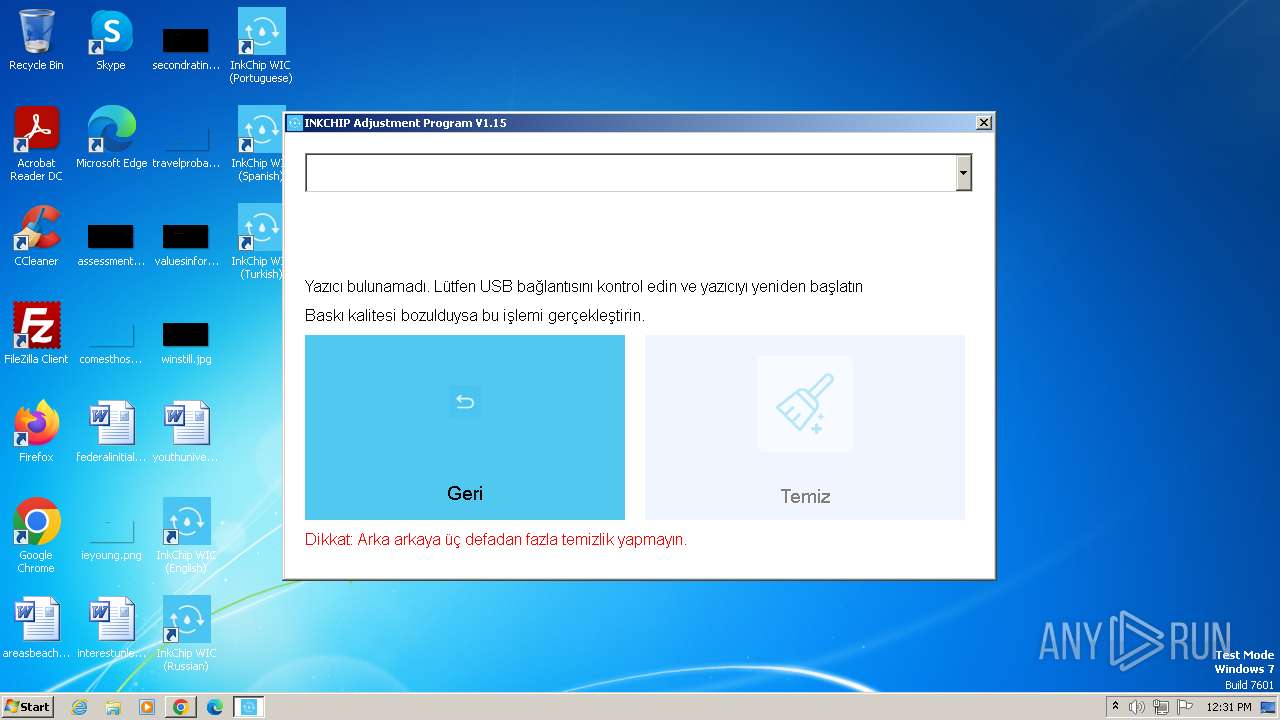The width and height of the screenshot is (1280, 720).
Task: Open the Skype desktop shortcut
Action: click(111, 41)
